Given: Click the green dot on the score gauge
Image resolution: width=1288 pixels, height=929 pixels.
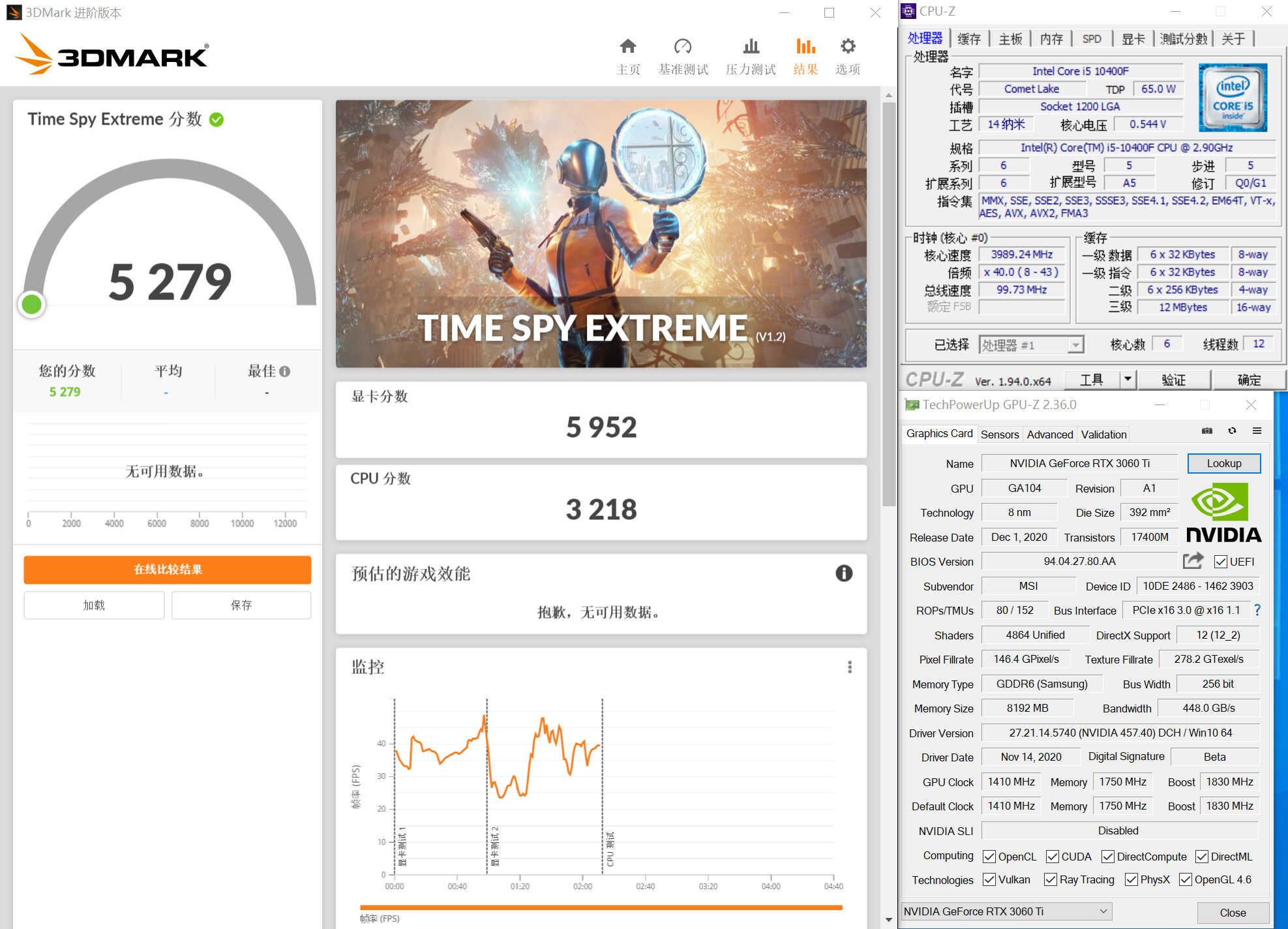Looking at the screenshot, I should (32, 304).
